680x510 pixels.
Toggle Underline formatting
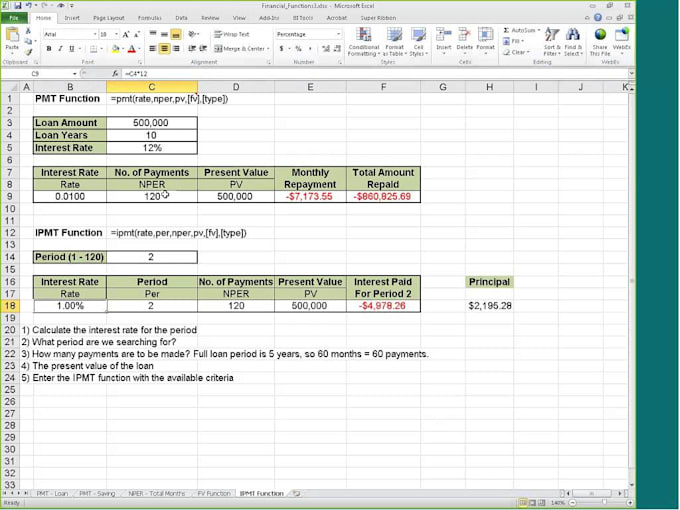tap(72, 49)
